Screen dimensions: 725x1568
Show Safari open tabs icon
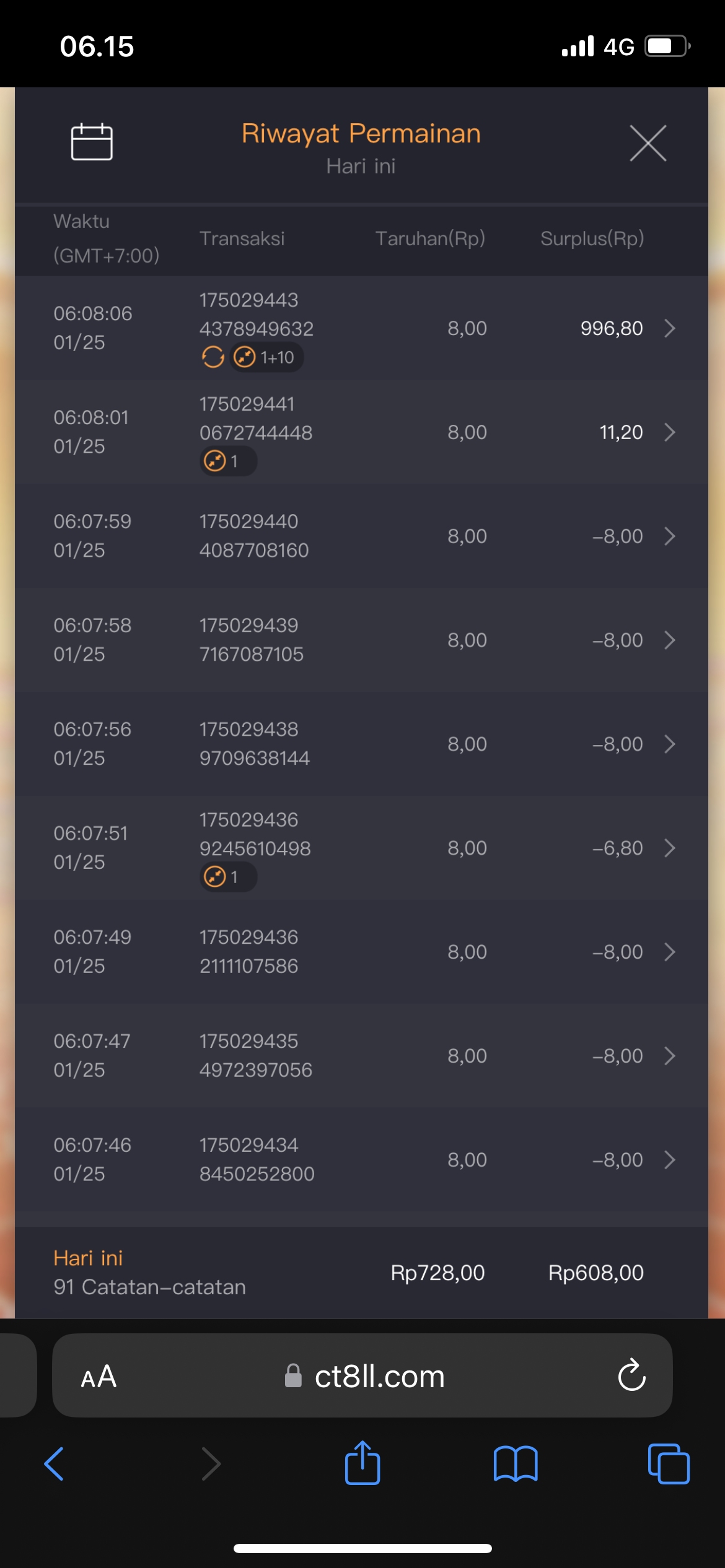pos(668,1464)
